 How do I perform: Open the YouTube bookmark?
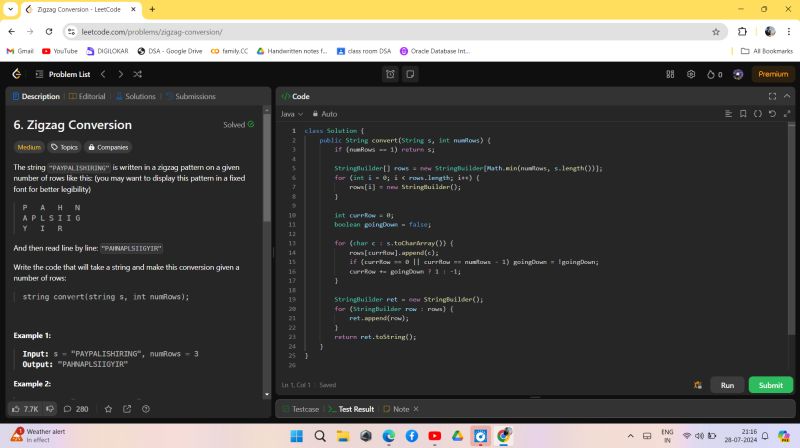coord(60,51)
